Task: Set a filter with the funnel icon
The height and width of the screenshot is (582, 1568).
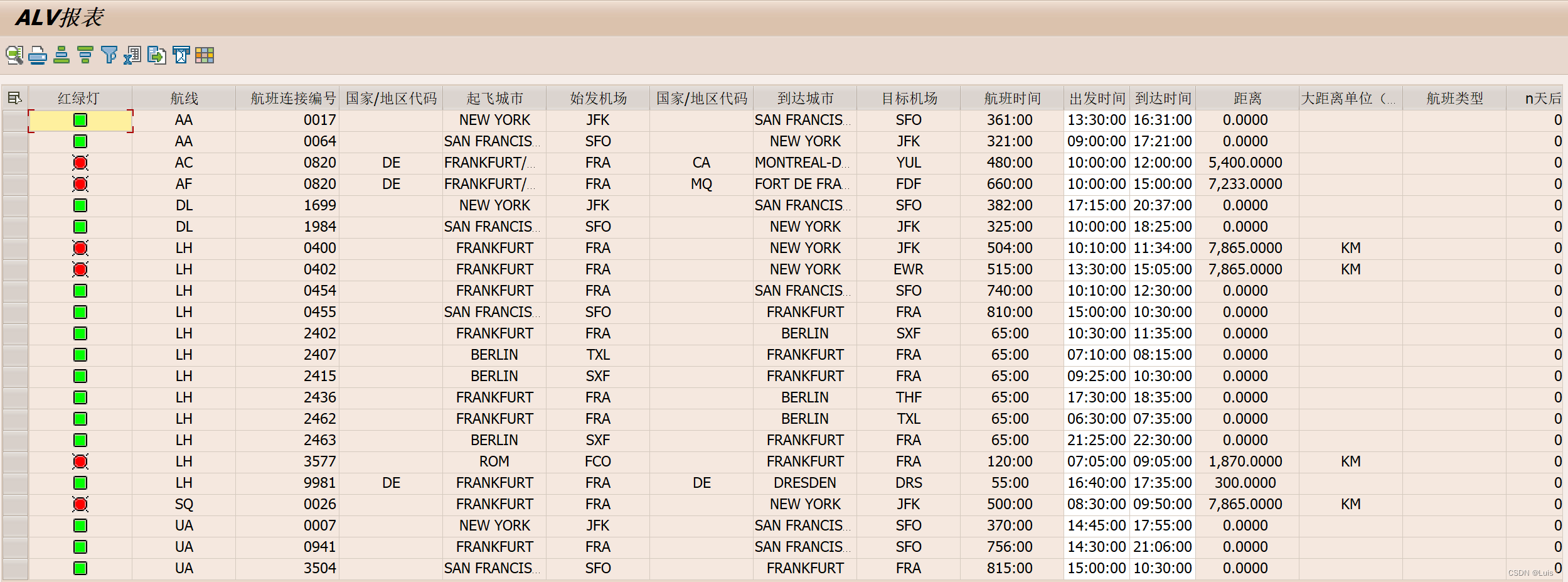Action: [x=109, y=55]
